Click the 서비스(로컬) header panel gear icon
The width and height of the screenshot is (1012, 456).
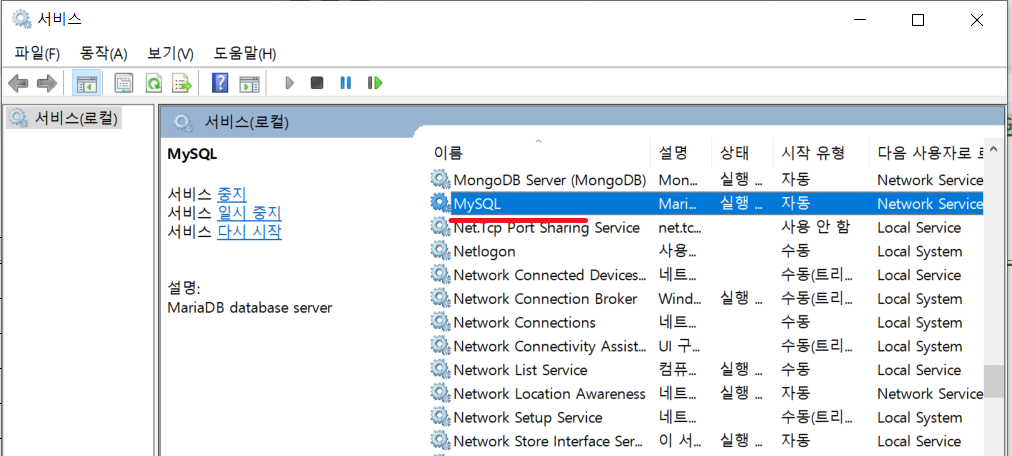(183, 122)
